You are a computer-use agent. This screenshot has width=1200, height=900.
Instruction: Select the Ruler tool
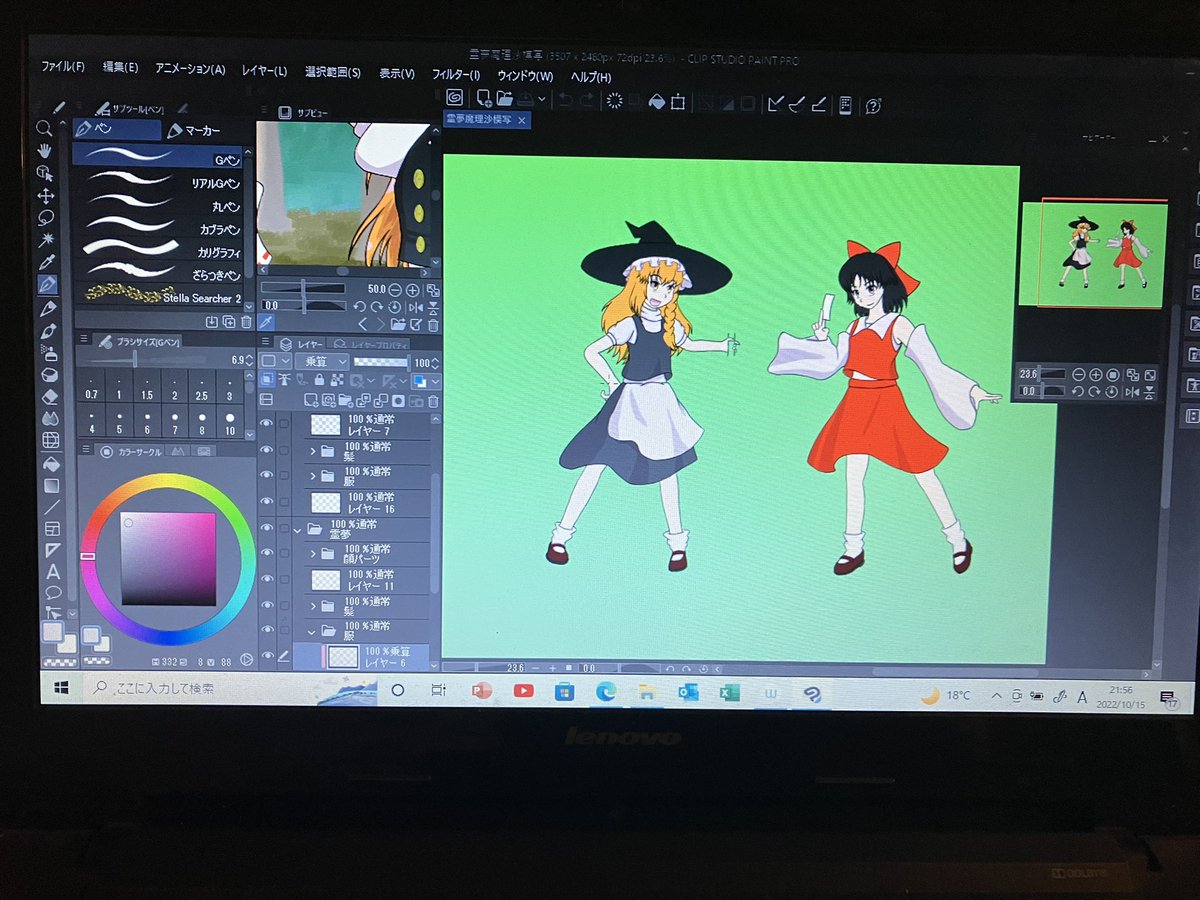click(x=52, y=549)
